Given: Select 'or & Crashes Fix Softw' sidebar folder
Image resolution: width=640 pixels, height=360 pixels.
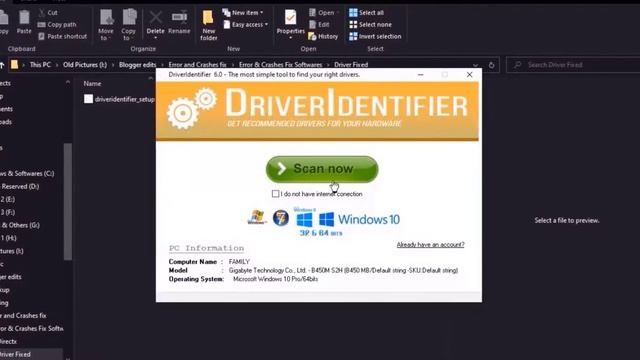Looking at the screenshot, I should [x=31, y=328].
